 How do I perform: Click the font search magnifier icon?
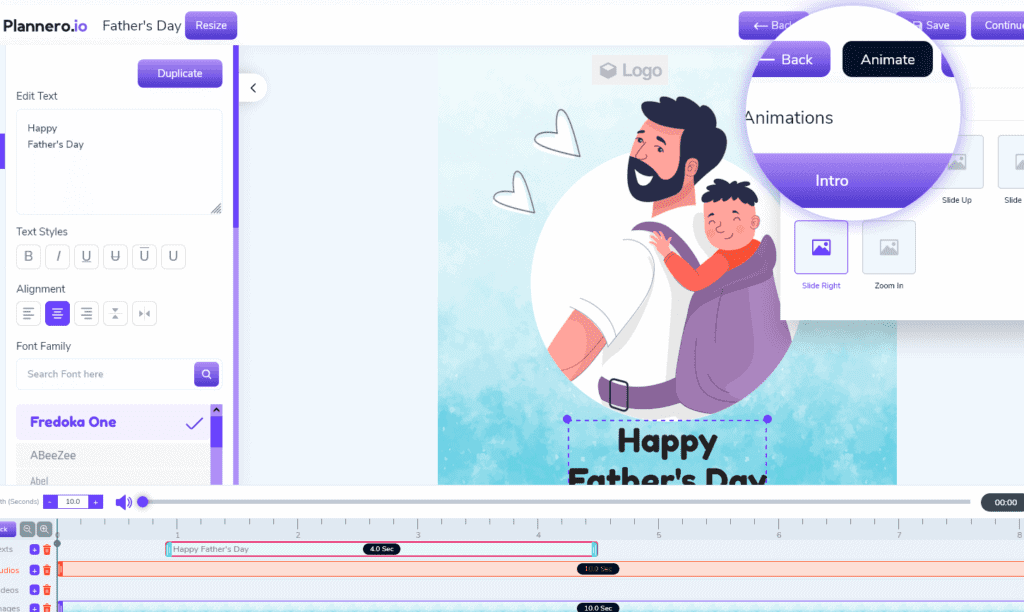(x=206, y=373)
